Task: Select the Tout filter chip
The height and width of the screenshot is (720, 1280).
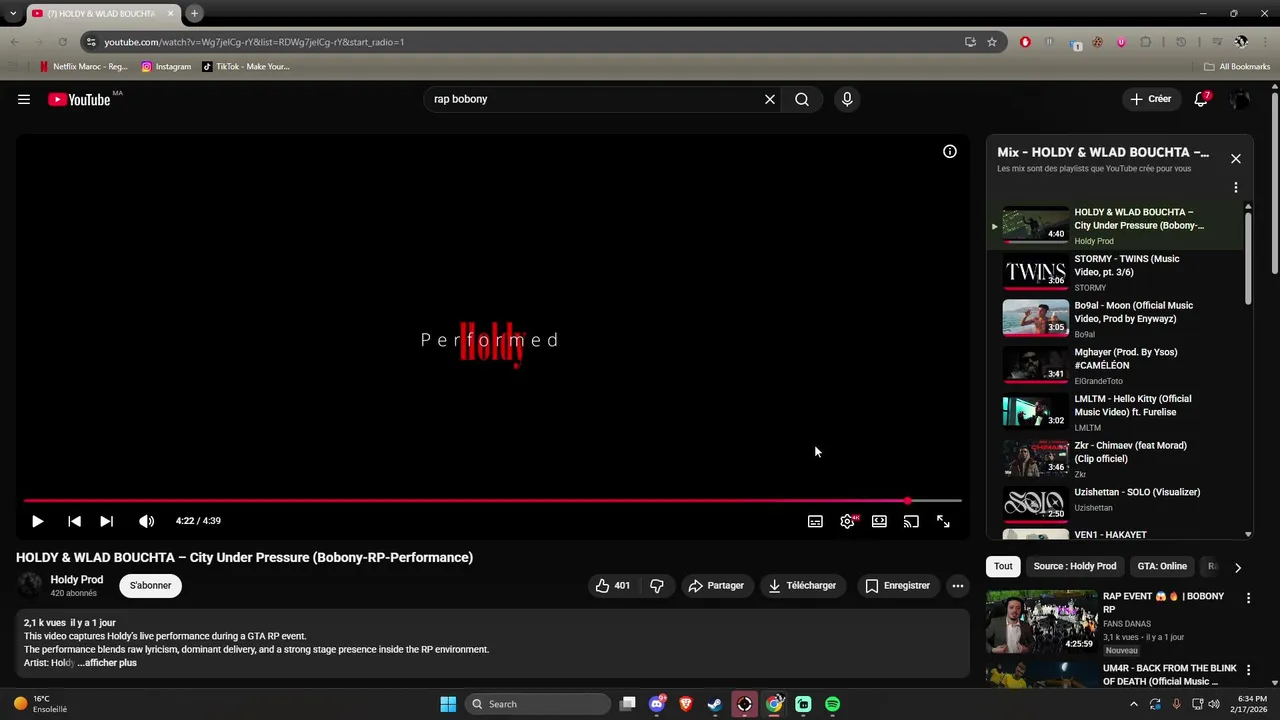Action: (1003, 566)
